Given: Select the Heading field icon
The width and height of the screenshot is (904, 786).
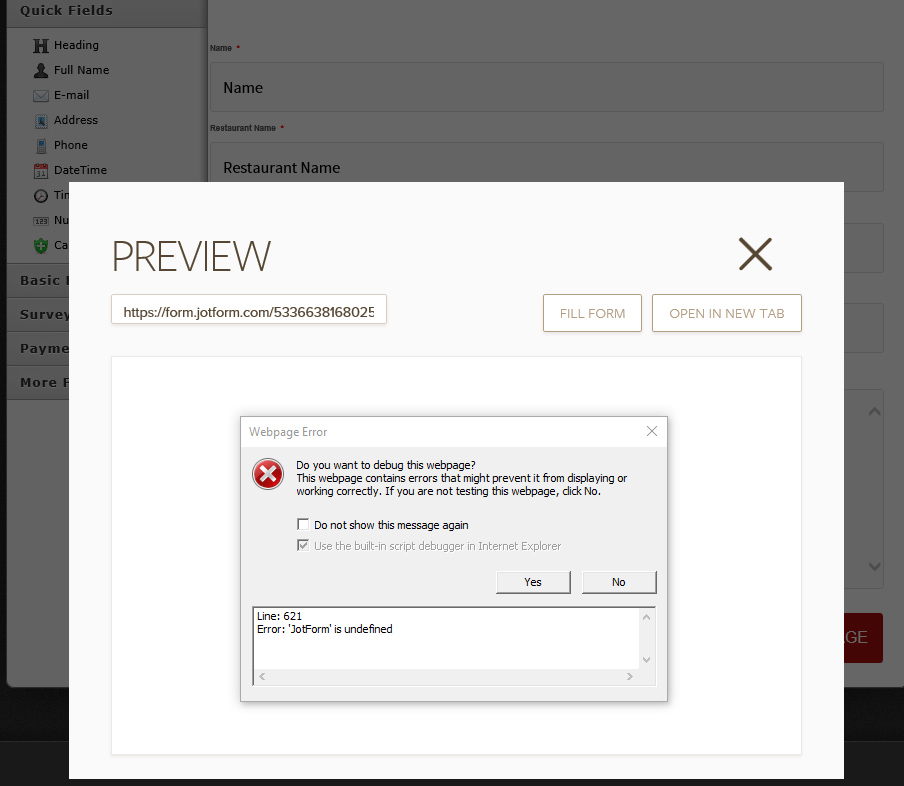Looking at the screenshot, I should [40, 46].
